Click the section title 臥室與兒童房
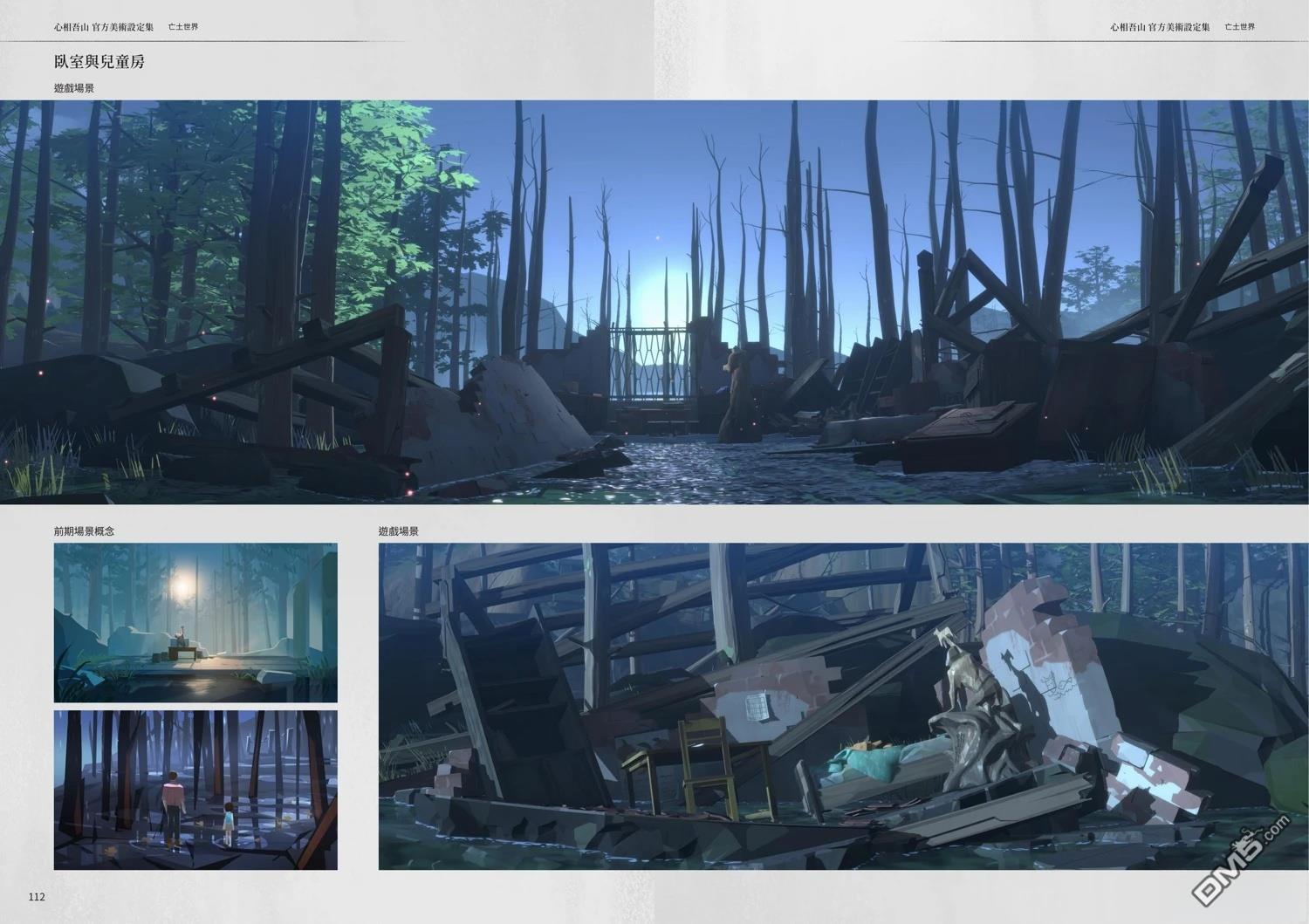The width and height of the screenshot is (1309, 924). tap(99, 62)
